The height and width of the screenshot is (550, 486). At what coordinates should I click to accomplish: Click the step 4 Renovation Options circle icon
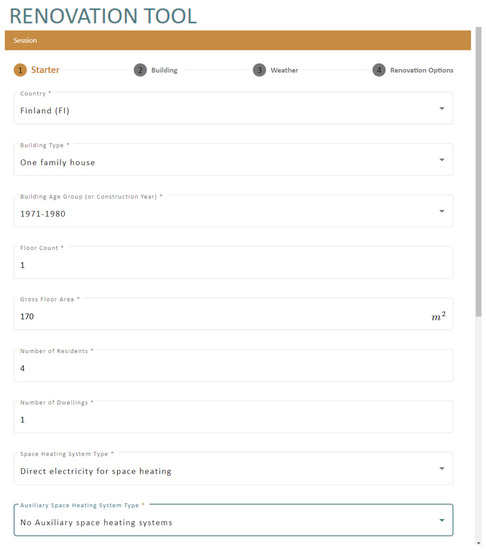(x=379, y=70)
